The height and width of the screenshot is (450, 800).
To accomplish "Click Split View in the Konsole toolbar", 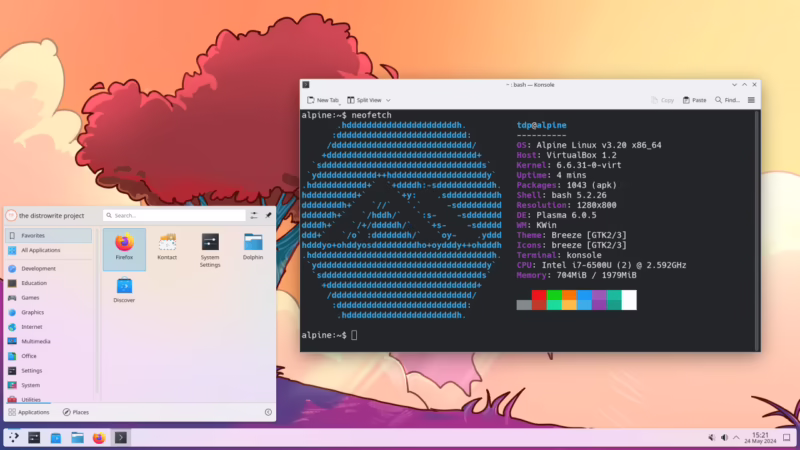I will click(x=364, y=100).
